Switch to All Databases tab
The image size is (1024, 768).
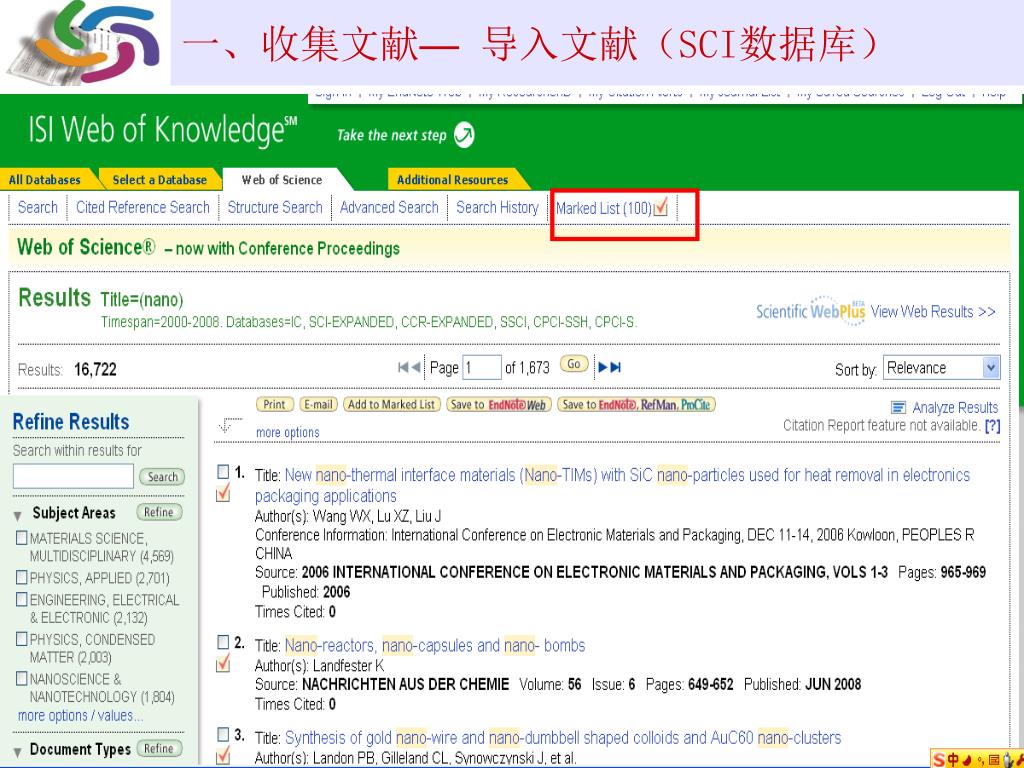[x=45, y=180]
